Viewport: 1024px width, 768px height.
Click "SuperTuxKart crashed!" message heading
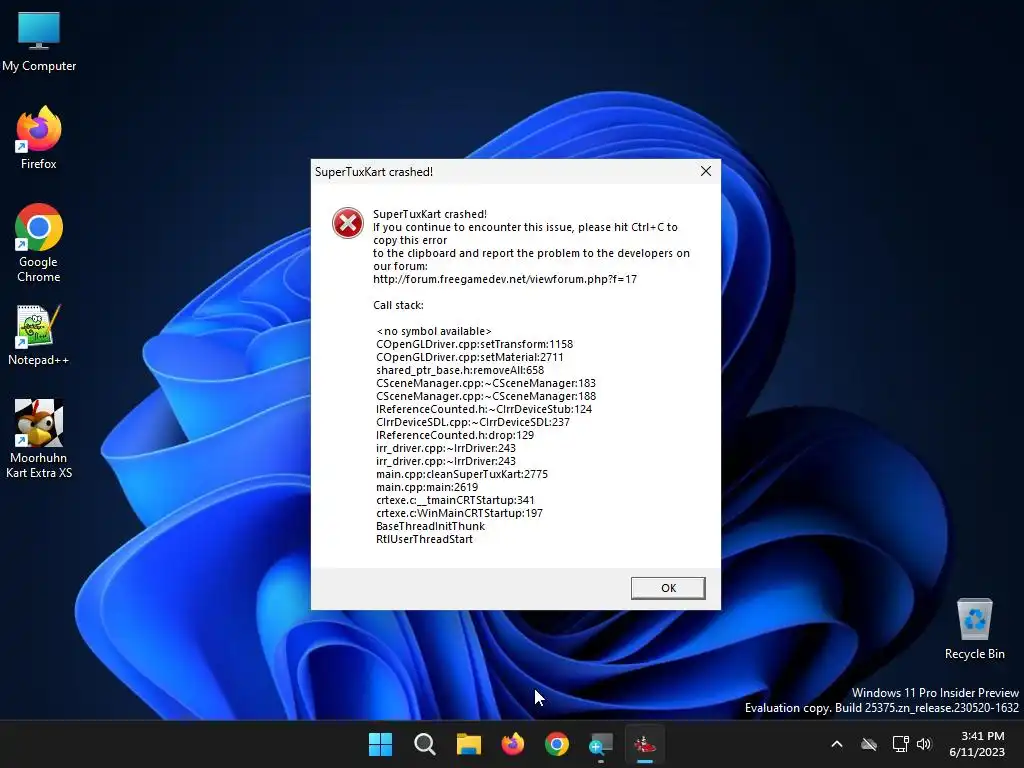pyautogui.click(x=430, y=214)
